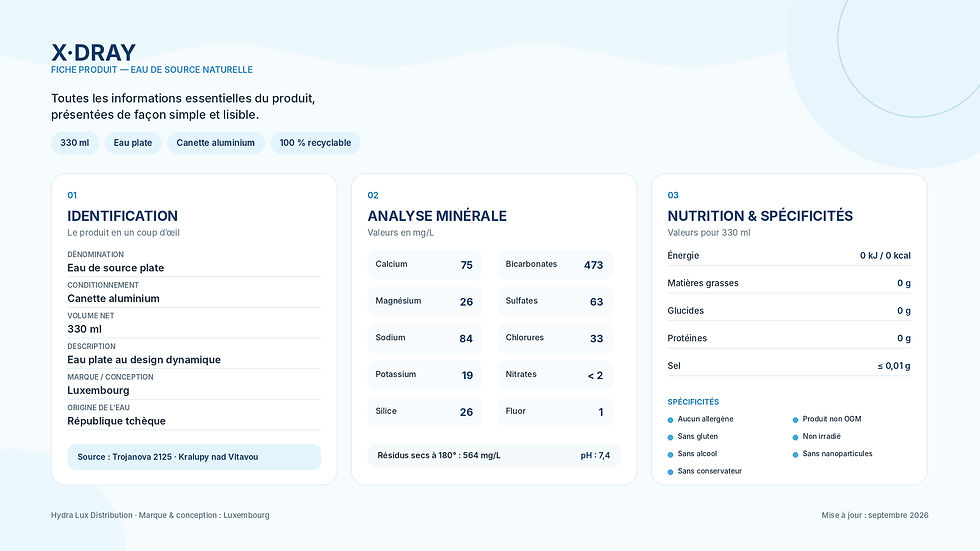The height and width of the screenshot is (551, 980).
Task: Click the Canette aluminium tag pill
Action: point(216,143)
